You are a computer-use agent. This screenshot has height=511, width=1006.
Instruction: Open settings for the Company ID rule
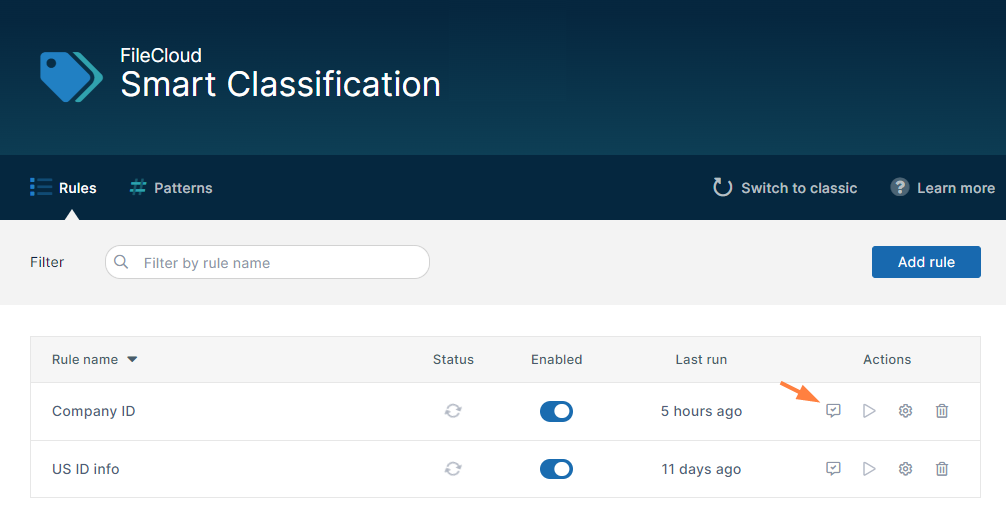pyautogui.click(x=905, y=411)
